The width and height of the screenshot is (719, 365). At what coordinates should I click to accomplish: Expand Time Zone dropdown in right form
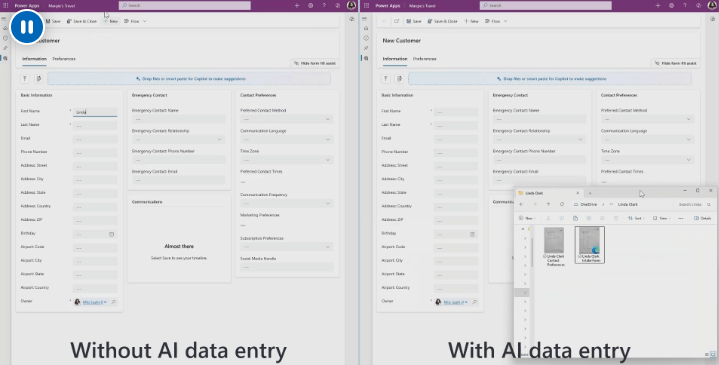coord(689,160)
